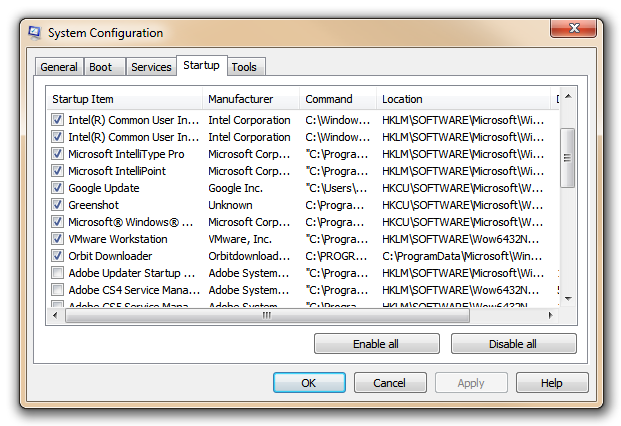
Task: Click the 'C:\PROGR...' command cell
Action: coord(336,256)
